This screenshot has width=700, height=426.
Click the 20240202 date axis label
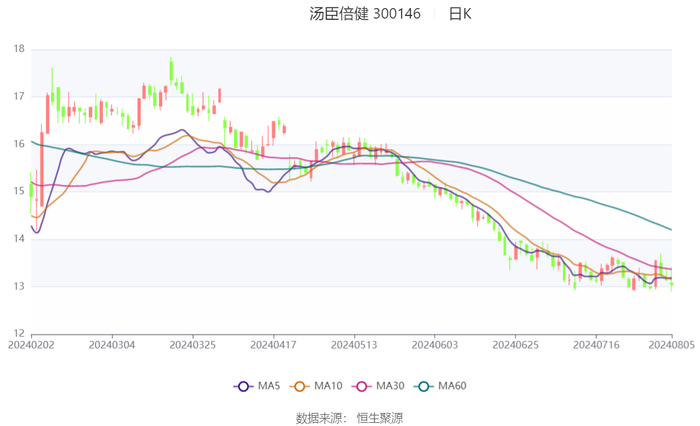pos(31,345)
